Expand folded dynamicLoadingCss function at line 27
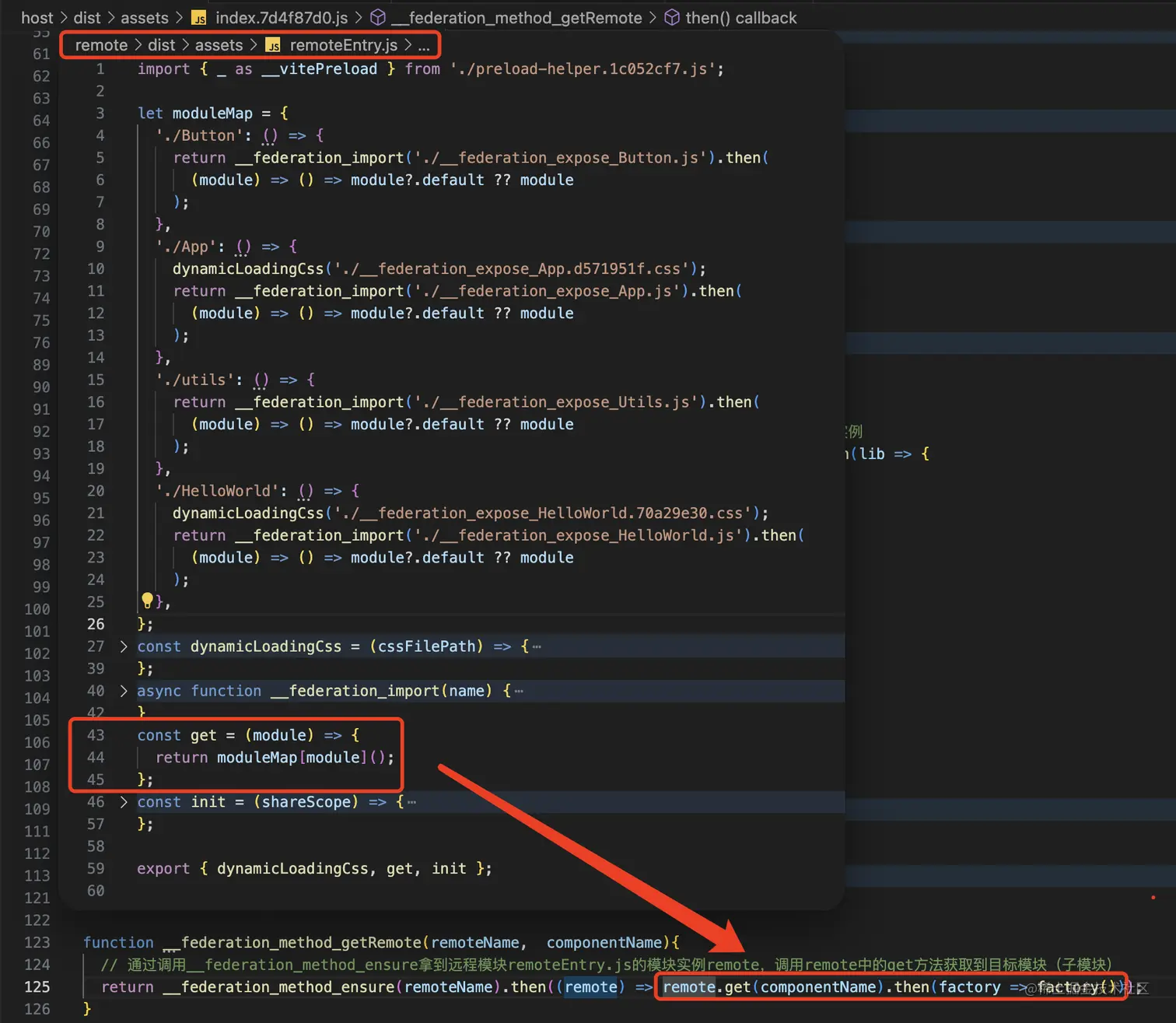Image resolution: width=1176 pixels, height=1023 pixels. 124,646
